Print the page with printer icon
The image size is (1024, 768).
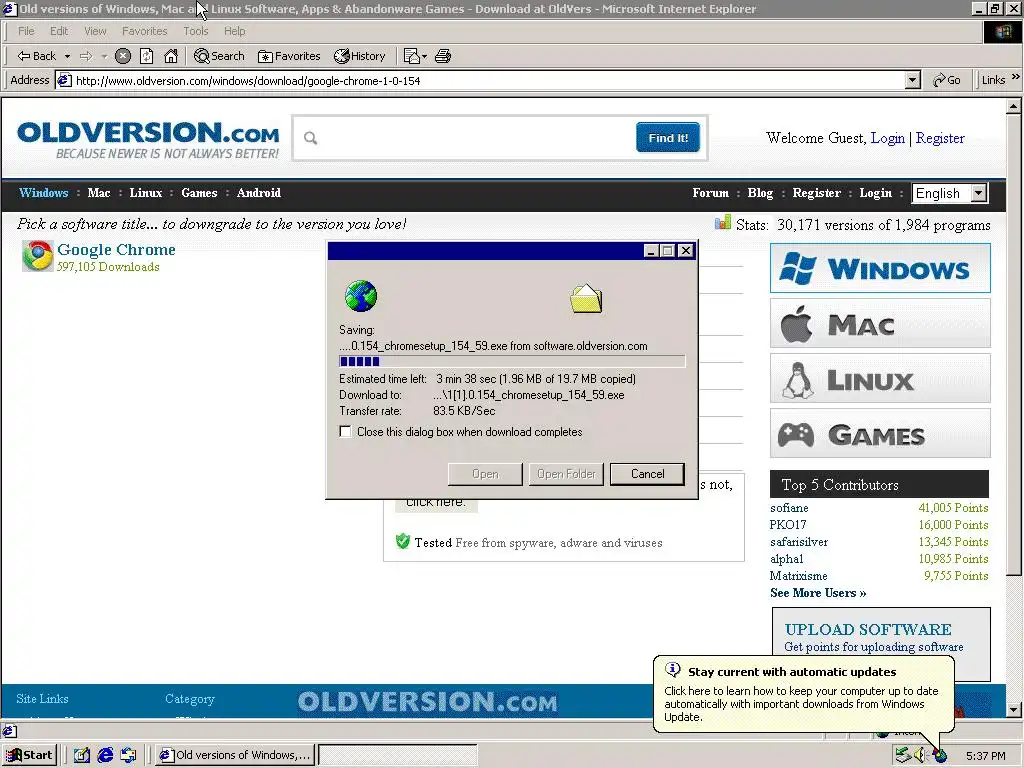443,56
